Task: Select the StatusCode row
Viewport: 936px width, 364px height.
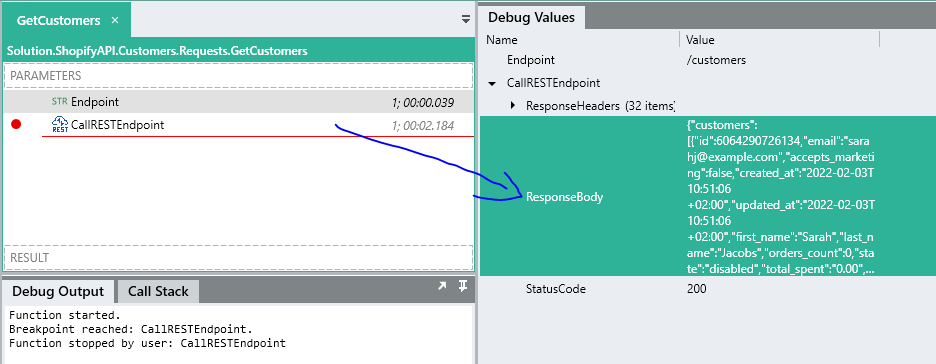Action: click(x=707, y=289)
